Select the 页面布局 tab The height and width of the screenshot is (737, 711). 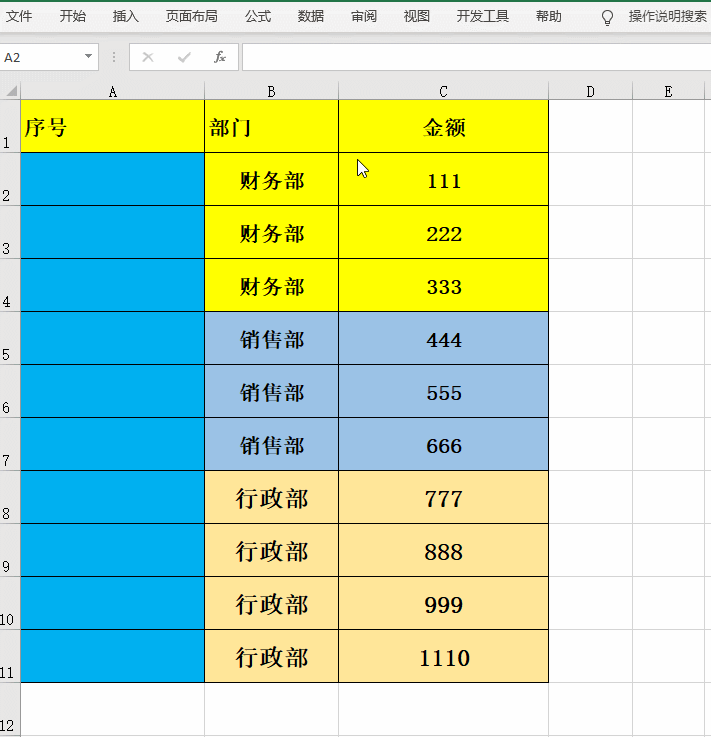coord(191,16)
